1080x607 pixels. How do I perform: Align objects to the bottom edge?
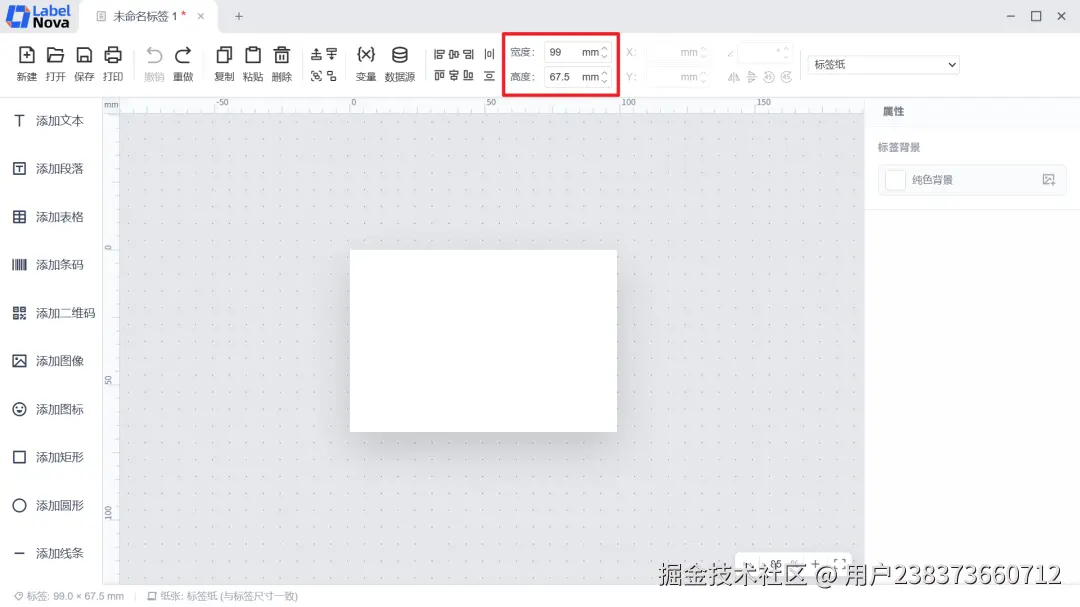pyautogui.click(x=468, y=75)
